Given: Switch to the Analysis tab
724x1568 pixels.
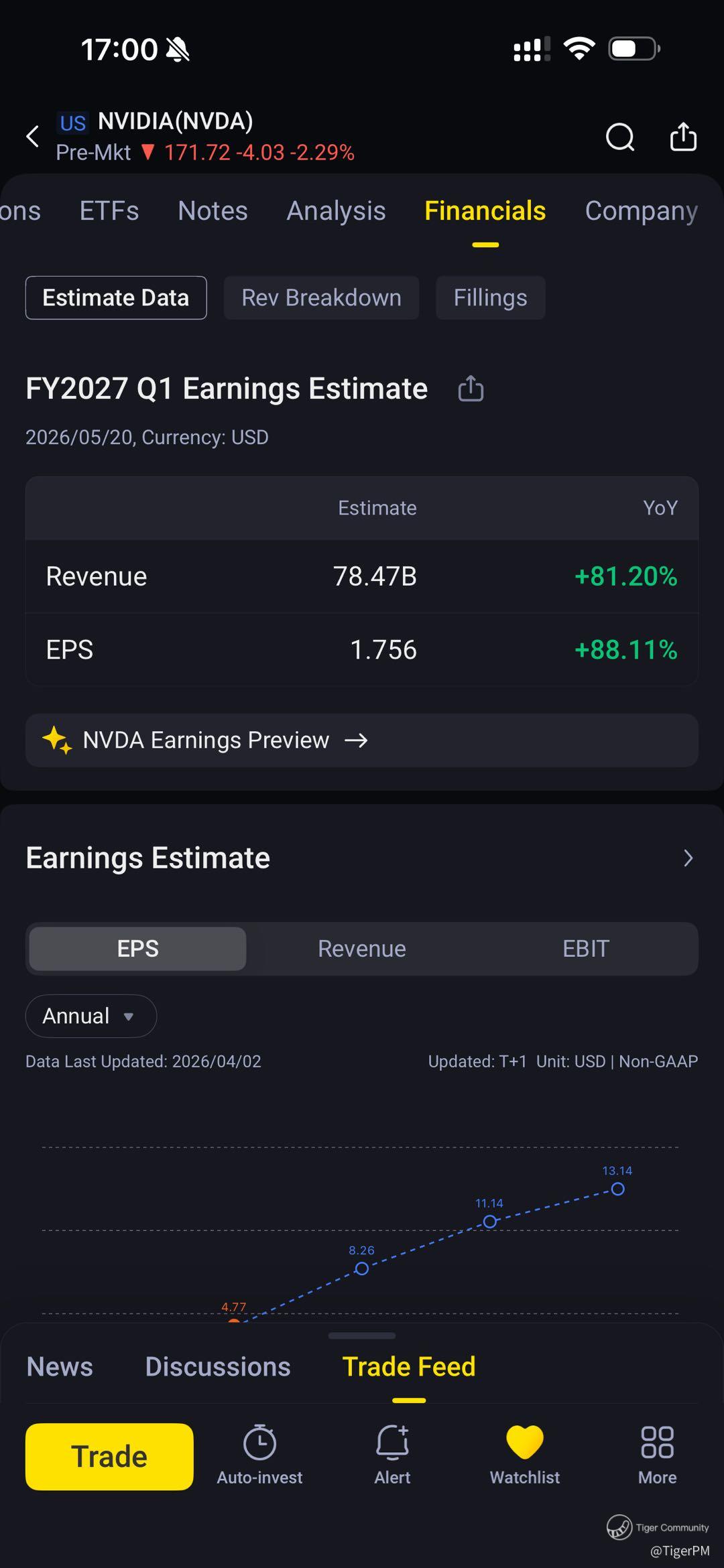Looking at the screenshot, I should click(336, 211).
